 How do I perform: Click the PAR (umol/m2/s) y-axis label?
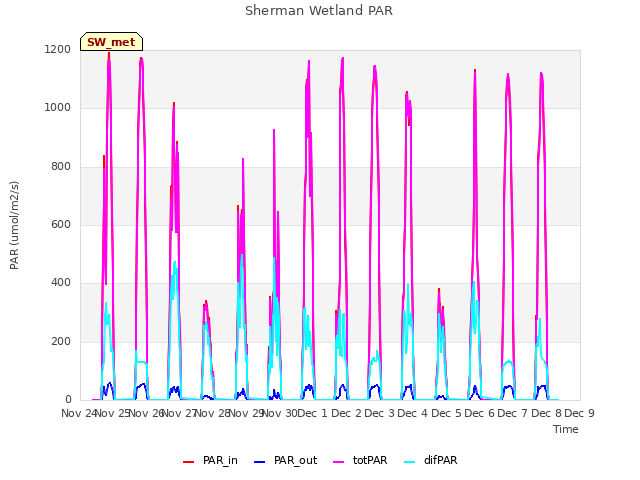tap(14, 225)
